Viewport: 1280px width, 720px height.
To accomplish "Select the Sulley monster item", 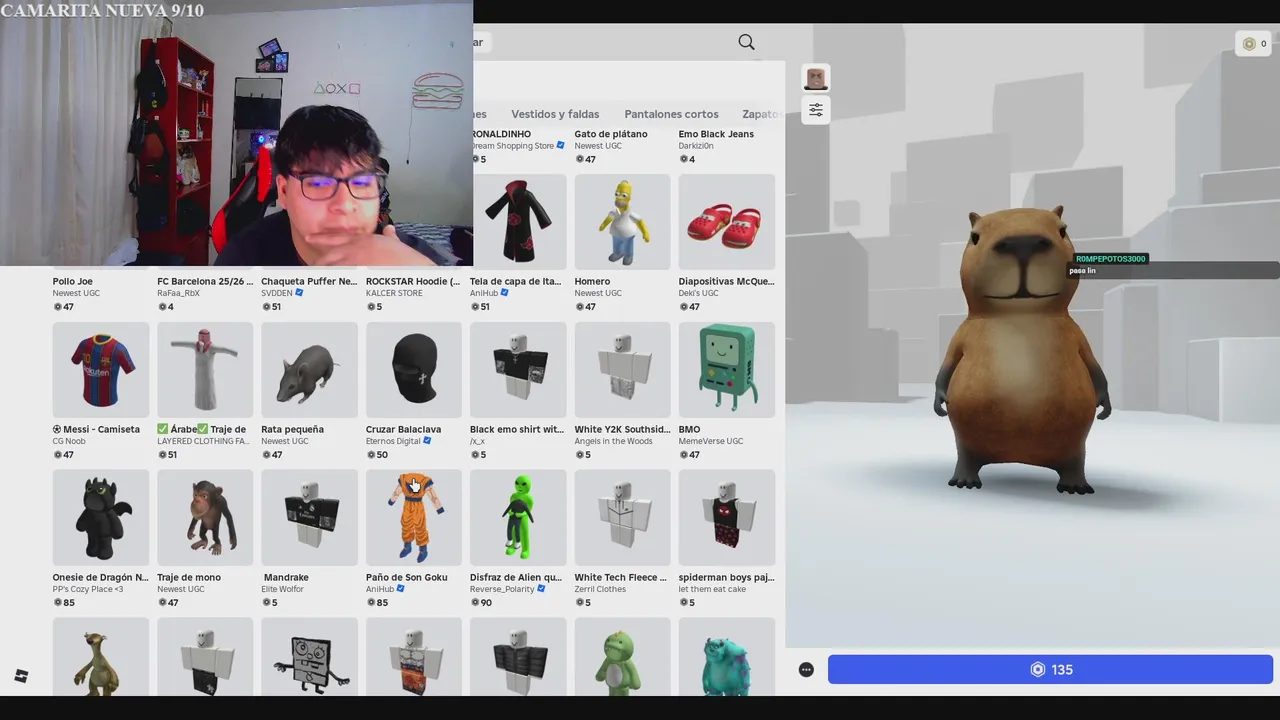I will point(727,657).
